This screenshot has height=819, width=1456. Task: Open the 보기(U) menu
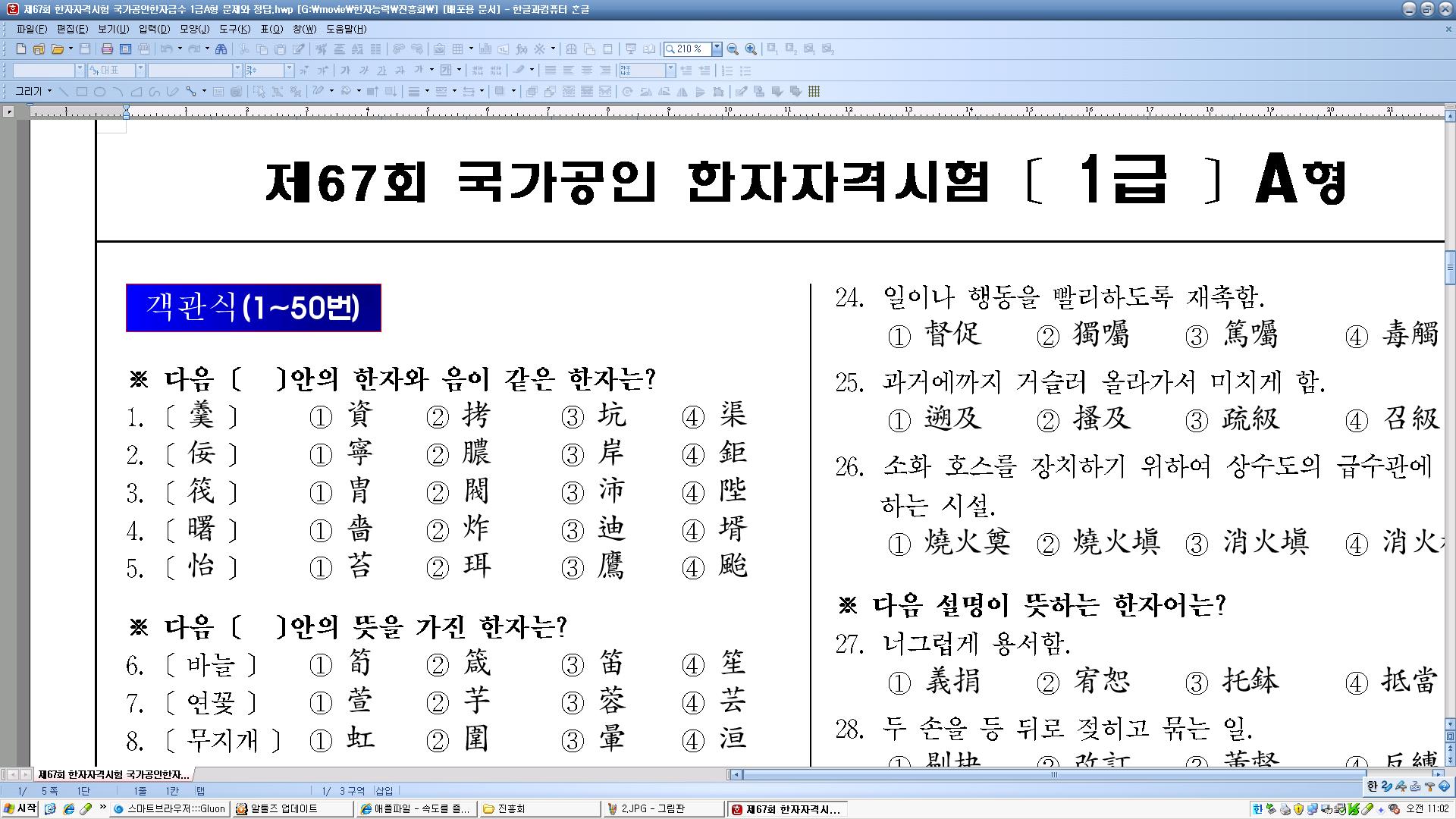click(113, 29)
